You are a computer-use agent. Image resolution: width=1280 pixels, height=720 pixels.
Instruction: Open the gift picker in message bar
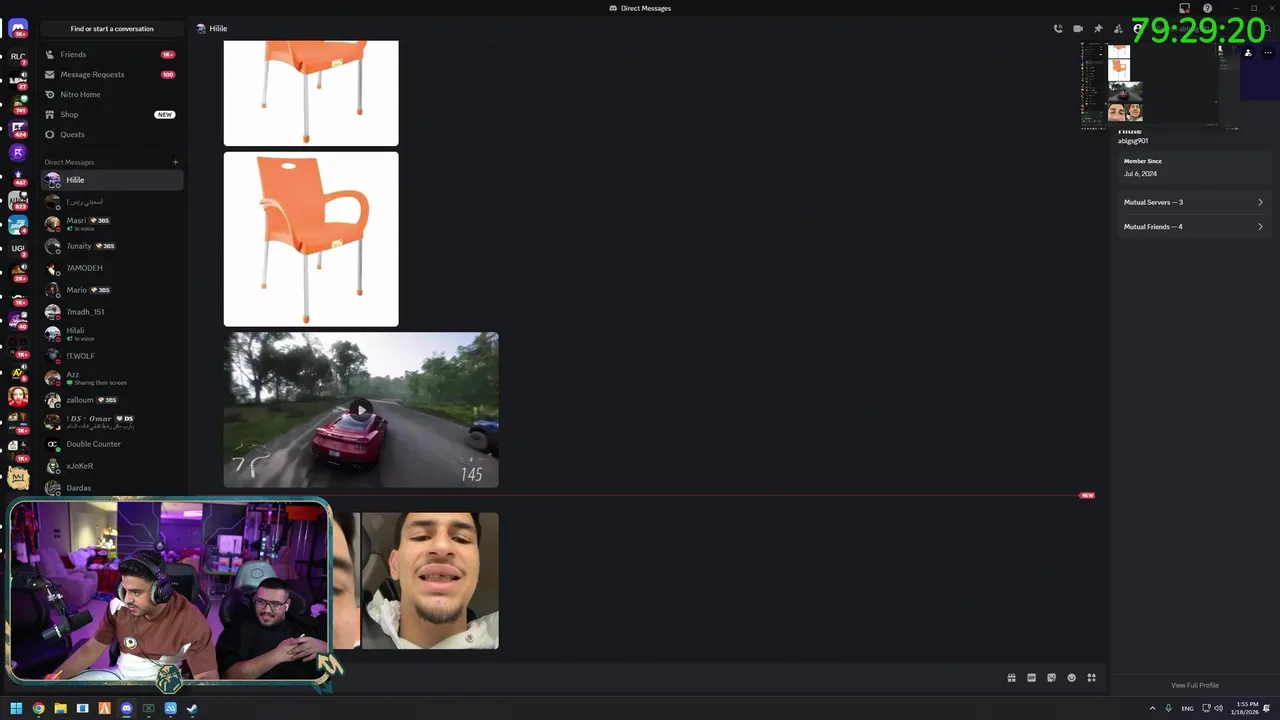tap(1011, 678)
